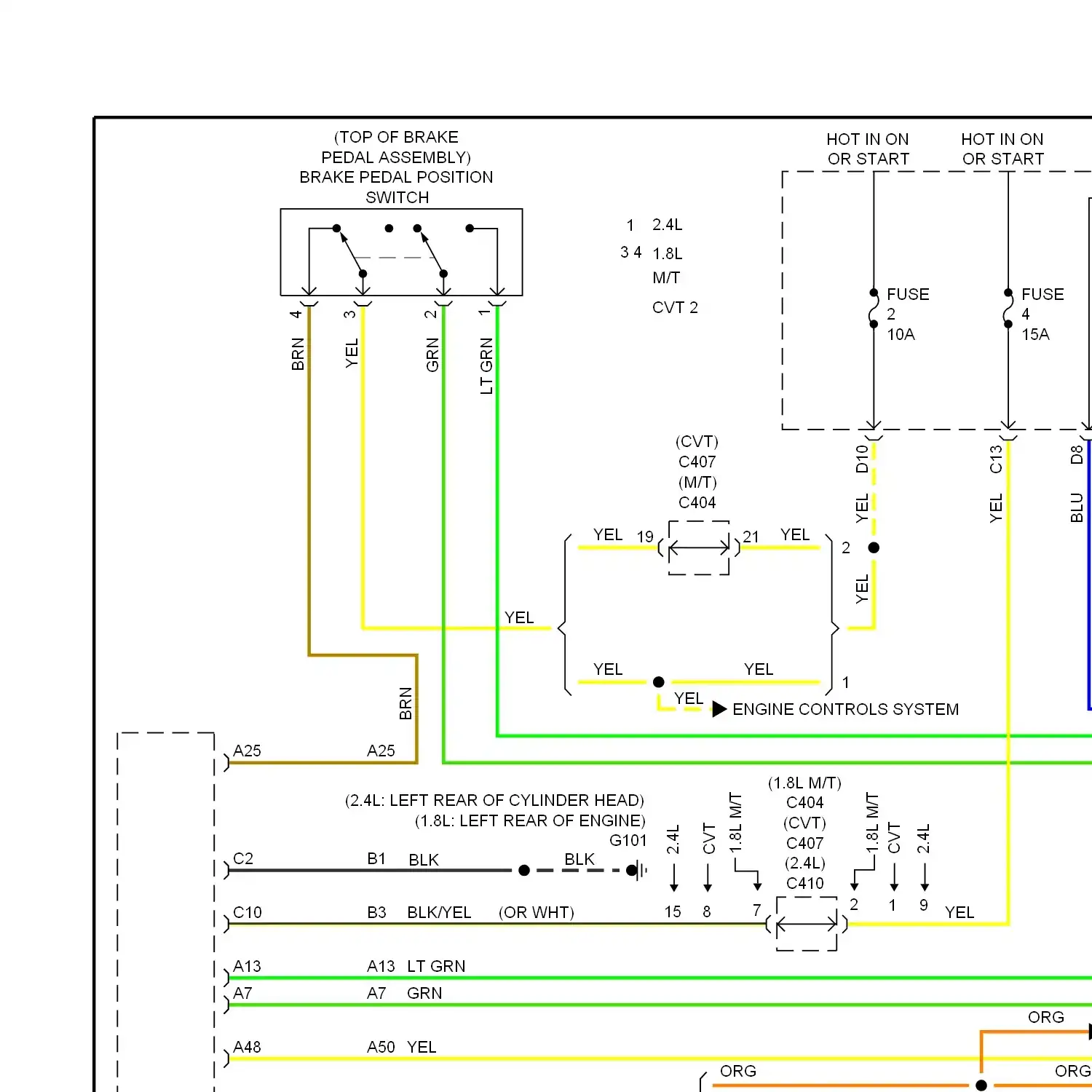1092x1092 pixels.
Task: Select the upper C407/C404 connector box
Action: [699, 547]
